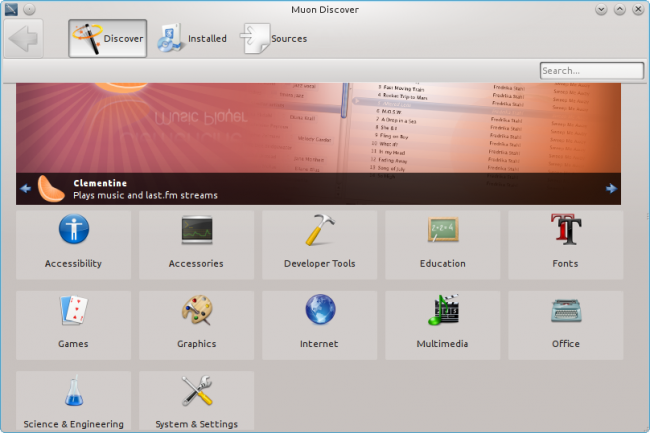650x433 pixels.
Task: Show previous featured app with left arrow
Action: click(x=25, y=189)
